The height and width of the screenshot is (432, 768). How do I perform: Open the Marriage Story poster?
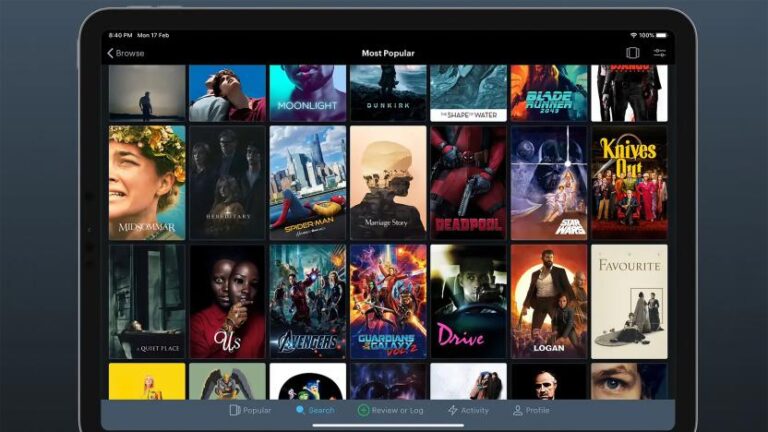pyautogui.click(x=388, y=183)
